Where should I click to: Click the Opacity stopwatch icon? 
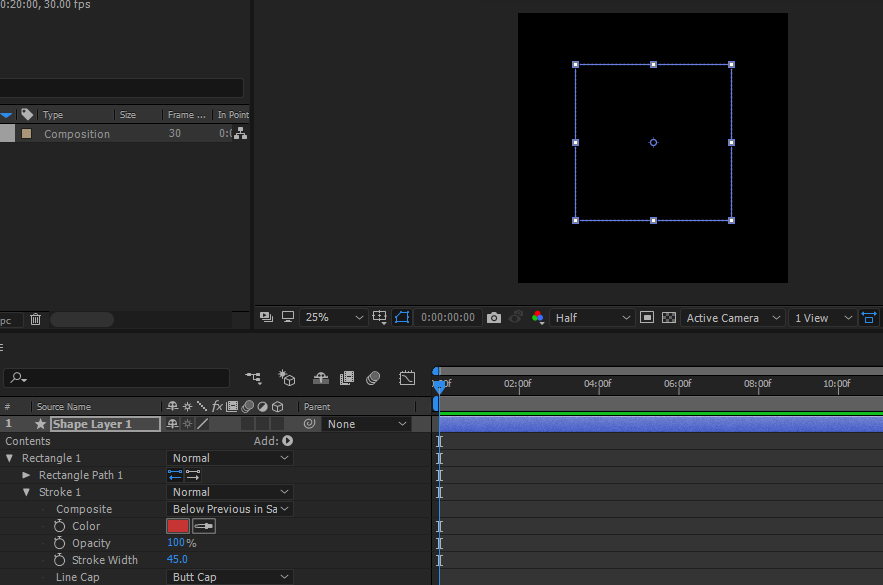click(x=59, y=543)
